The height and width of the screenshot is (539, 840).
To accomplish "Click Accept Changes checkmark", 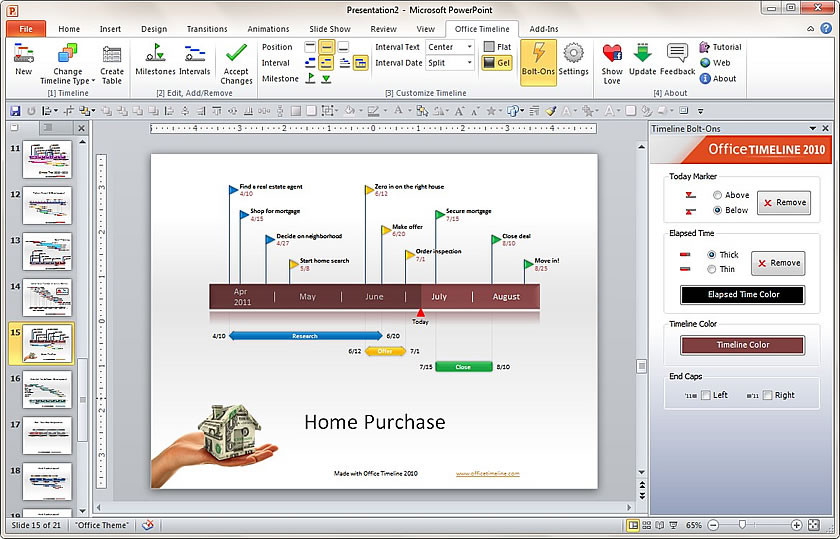I will coord(236,64).
